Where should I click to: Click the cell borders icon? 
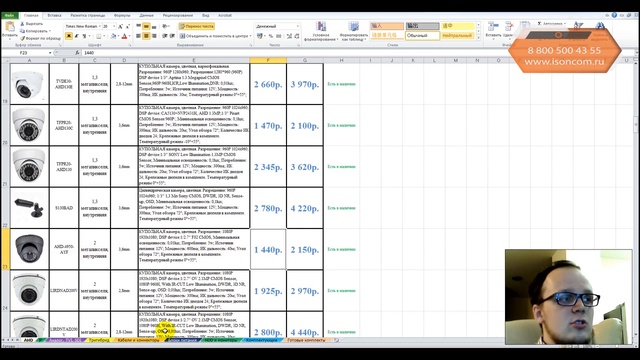click(98, 36)
